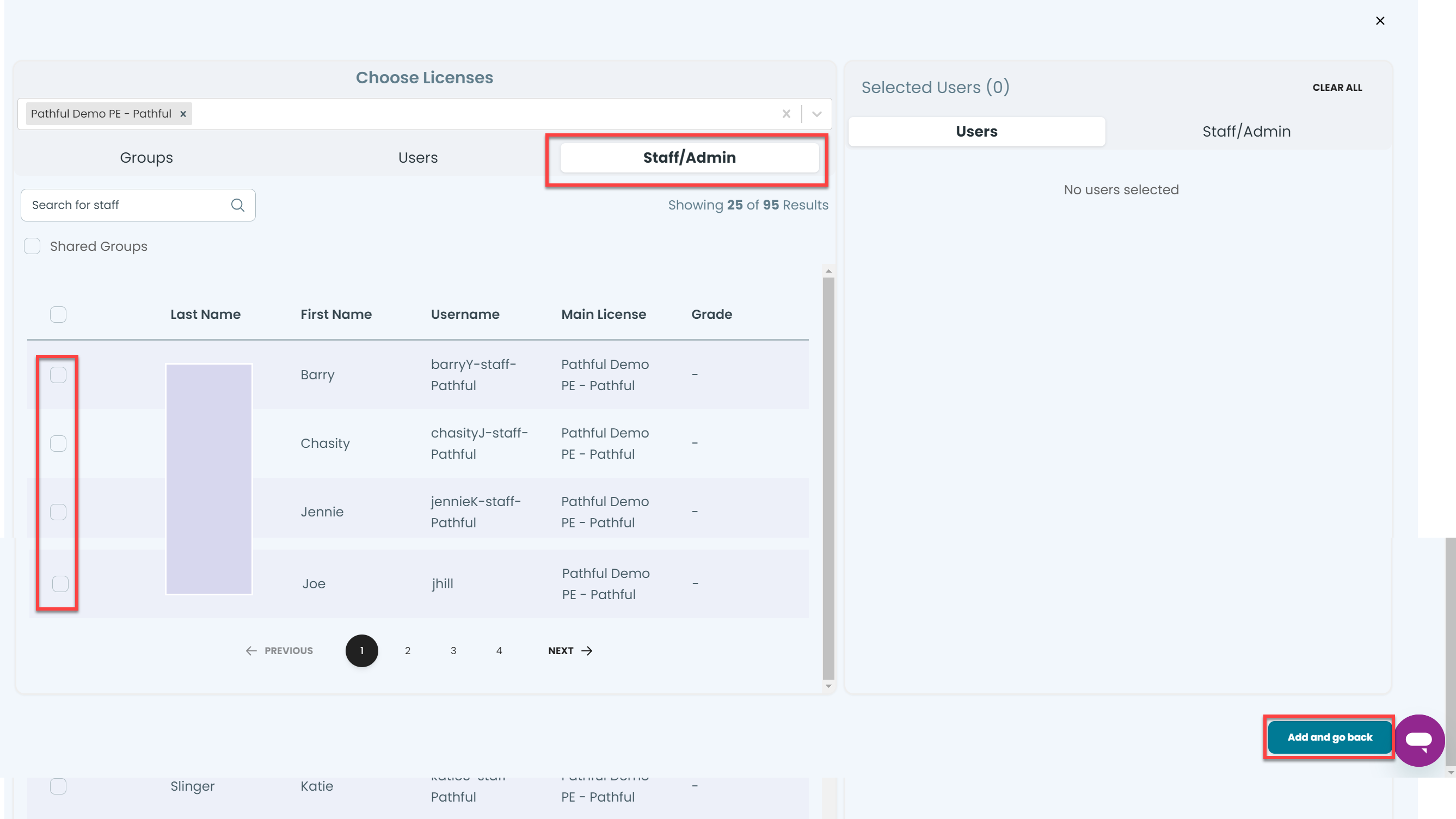Check the select-all checkbox in the table header

pos(58,314)
